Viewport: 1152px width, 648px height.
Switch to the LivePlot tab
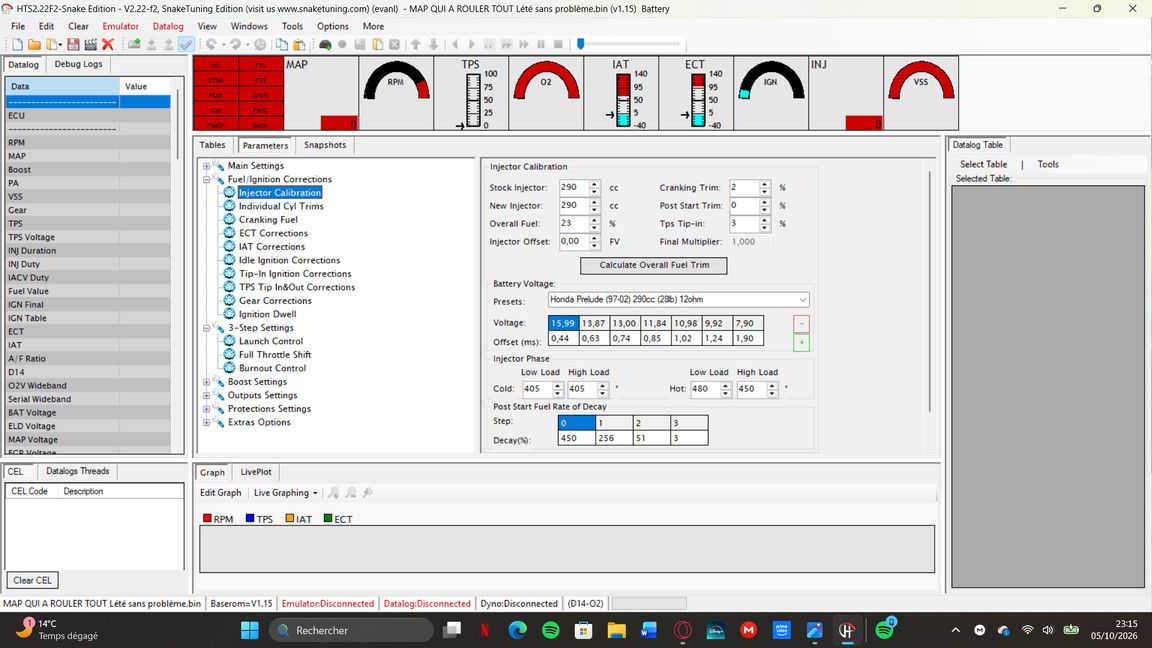point(256,472)
